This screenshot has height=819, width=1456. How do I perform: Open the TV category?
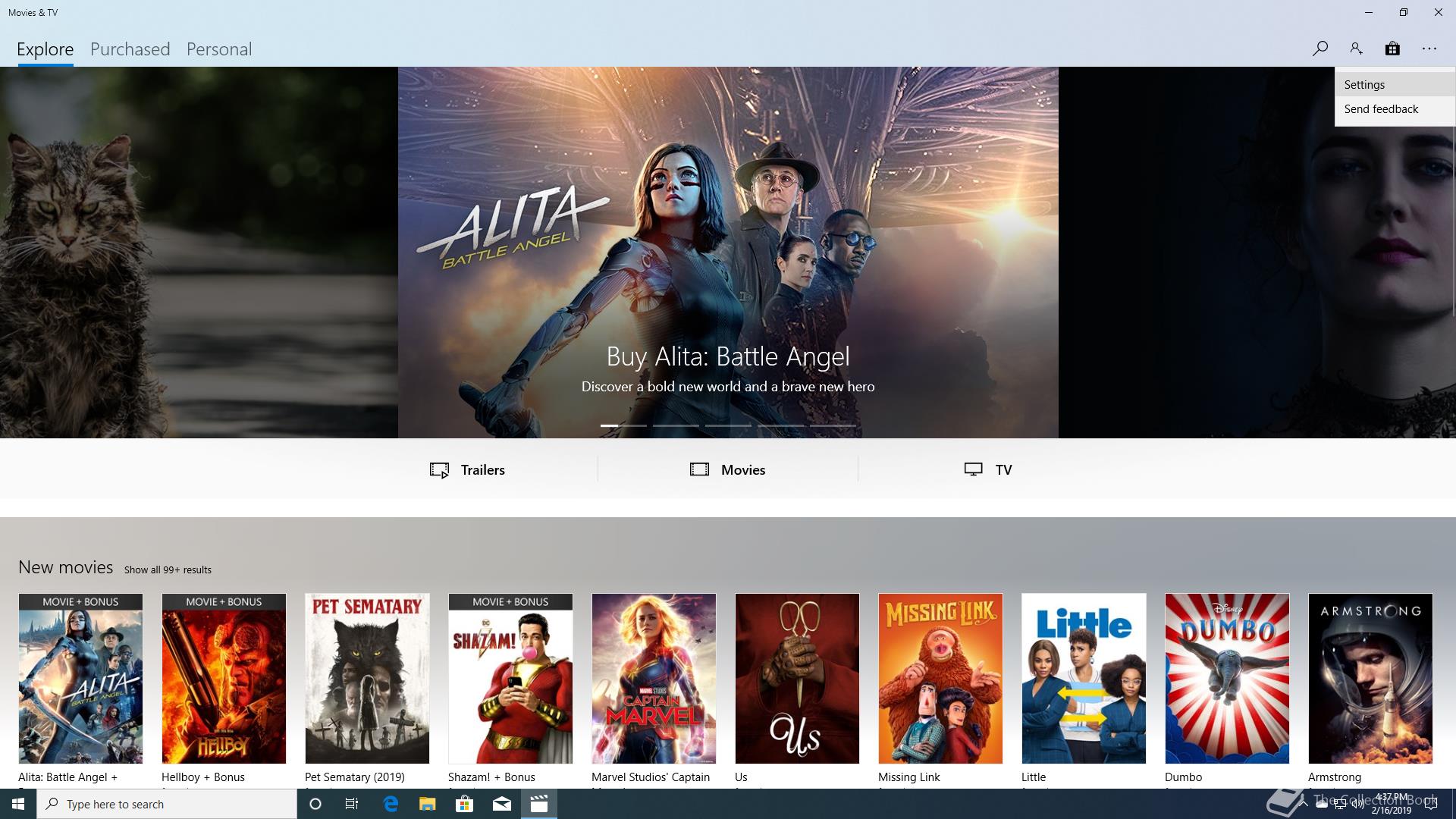987,469
